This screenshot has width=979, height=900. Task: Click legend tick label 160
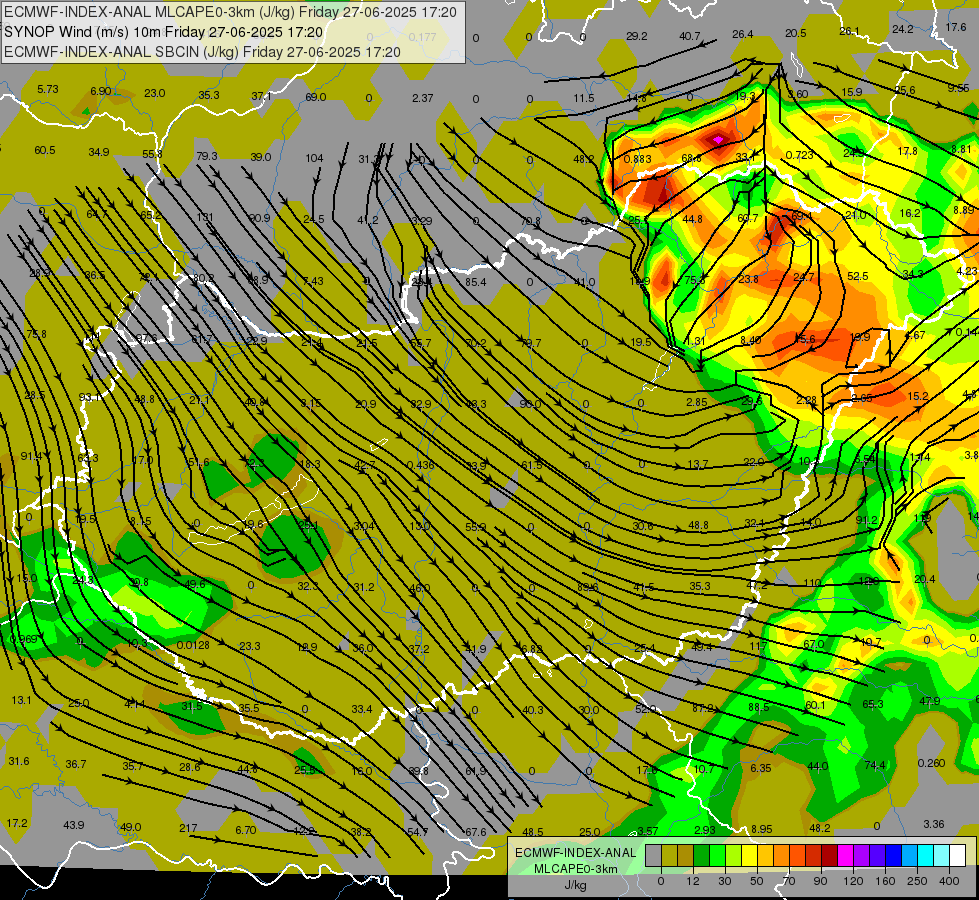pyautogui.click(x=885, y=881)
